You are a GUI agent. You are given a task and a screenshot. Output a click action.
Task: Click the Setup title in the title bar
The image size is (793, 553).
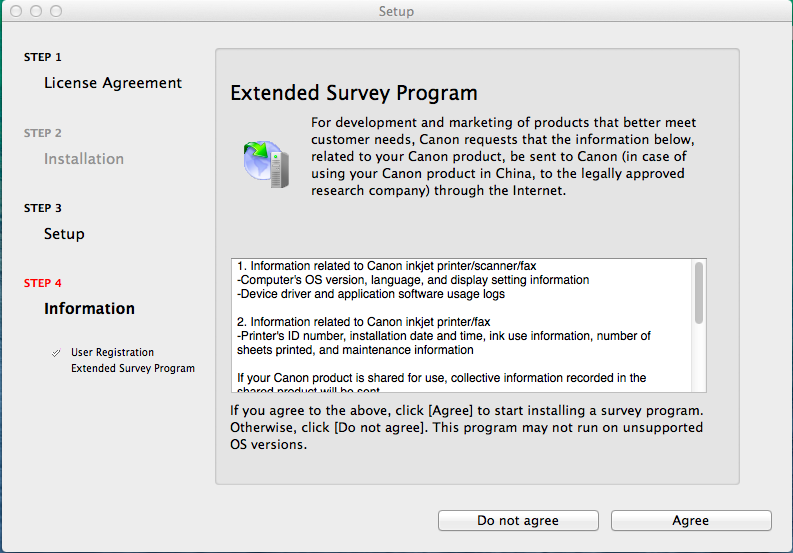tap(396, 11)
